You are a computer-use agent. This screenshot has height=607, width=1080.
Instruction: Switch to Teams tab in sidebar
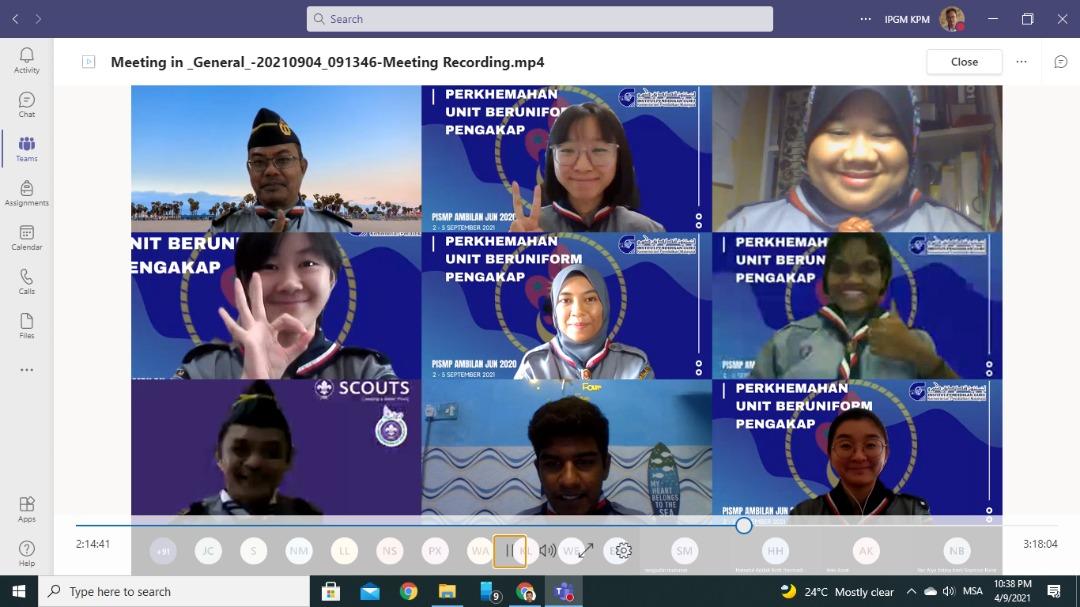[27, 148]
